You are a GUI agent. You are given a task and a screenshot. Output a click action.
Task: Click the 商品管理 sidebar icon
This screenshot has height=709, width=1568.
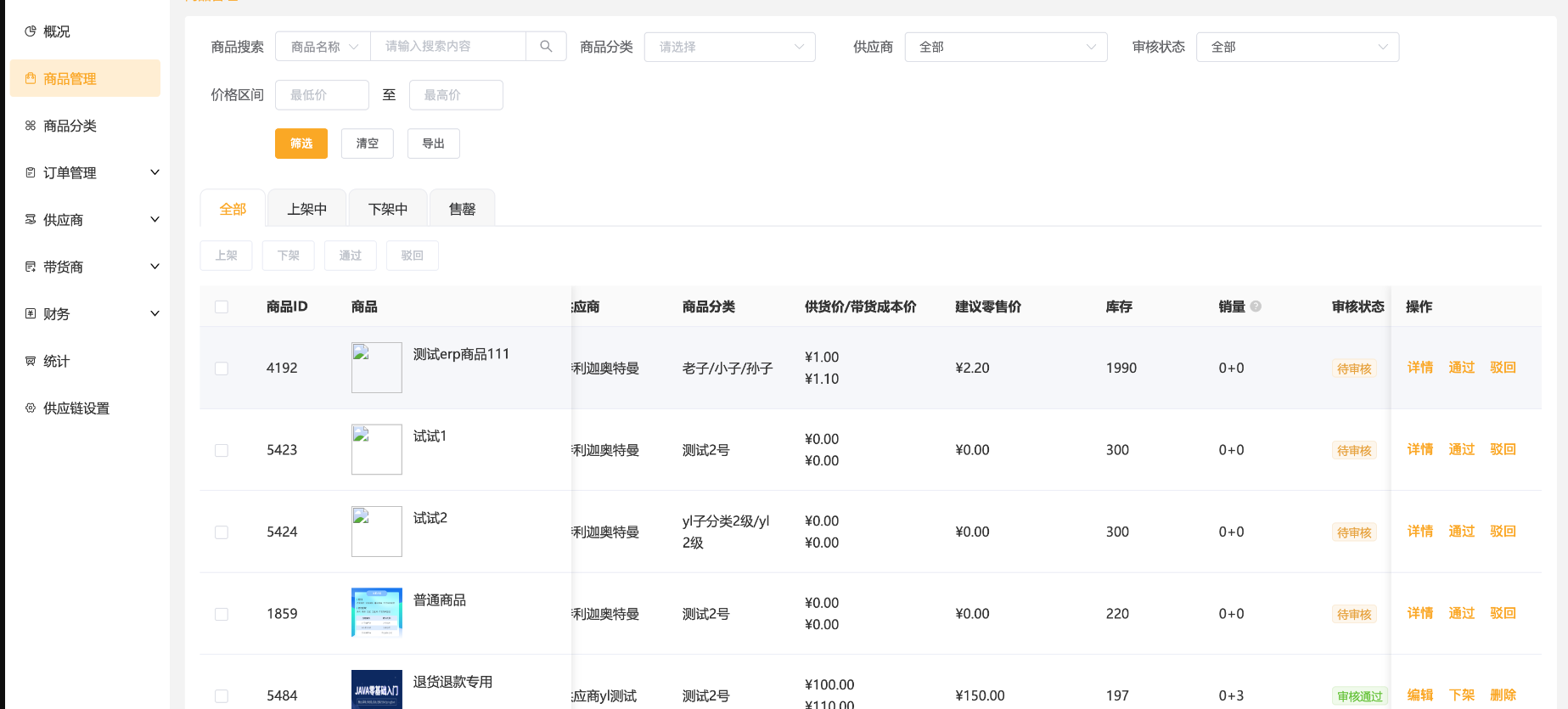[31, 79]
